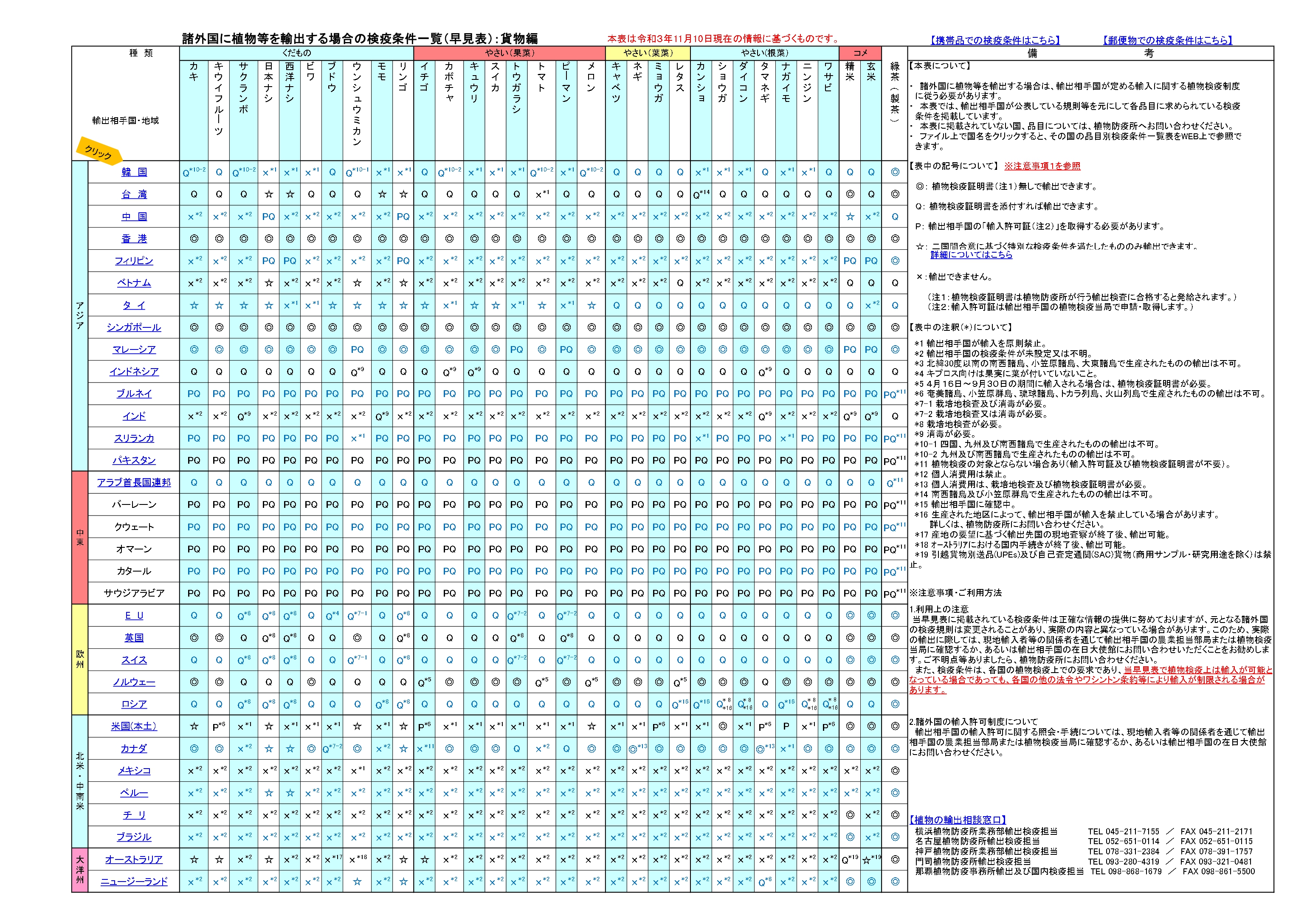Open the 詳細についてはこちら link

971,255
